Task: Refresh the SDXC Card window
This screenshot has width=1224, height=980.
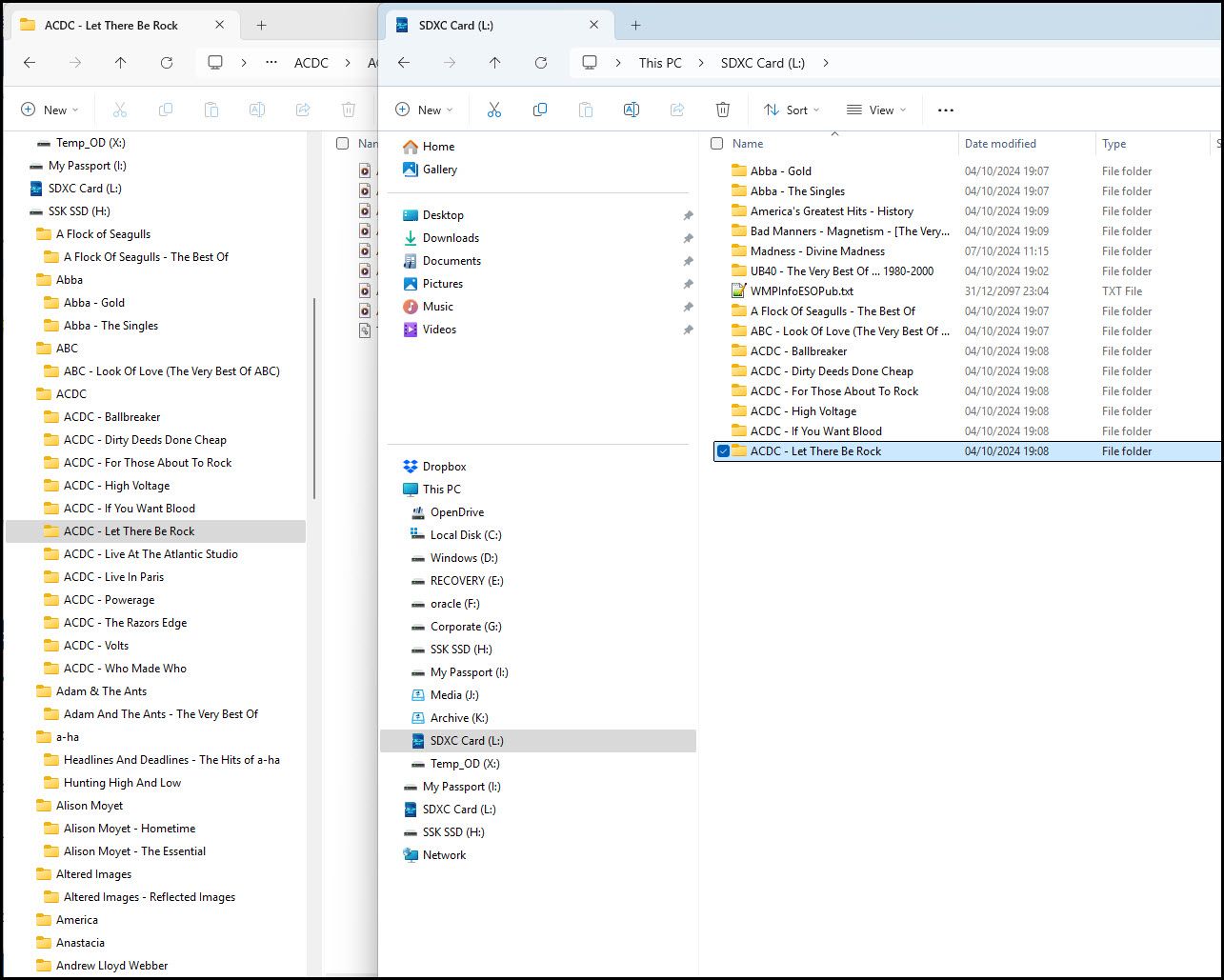Action: click(x=541, y=63)
